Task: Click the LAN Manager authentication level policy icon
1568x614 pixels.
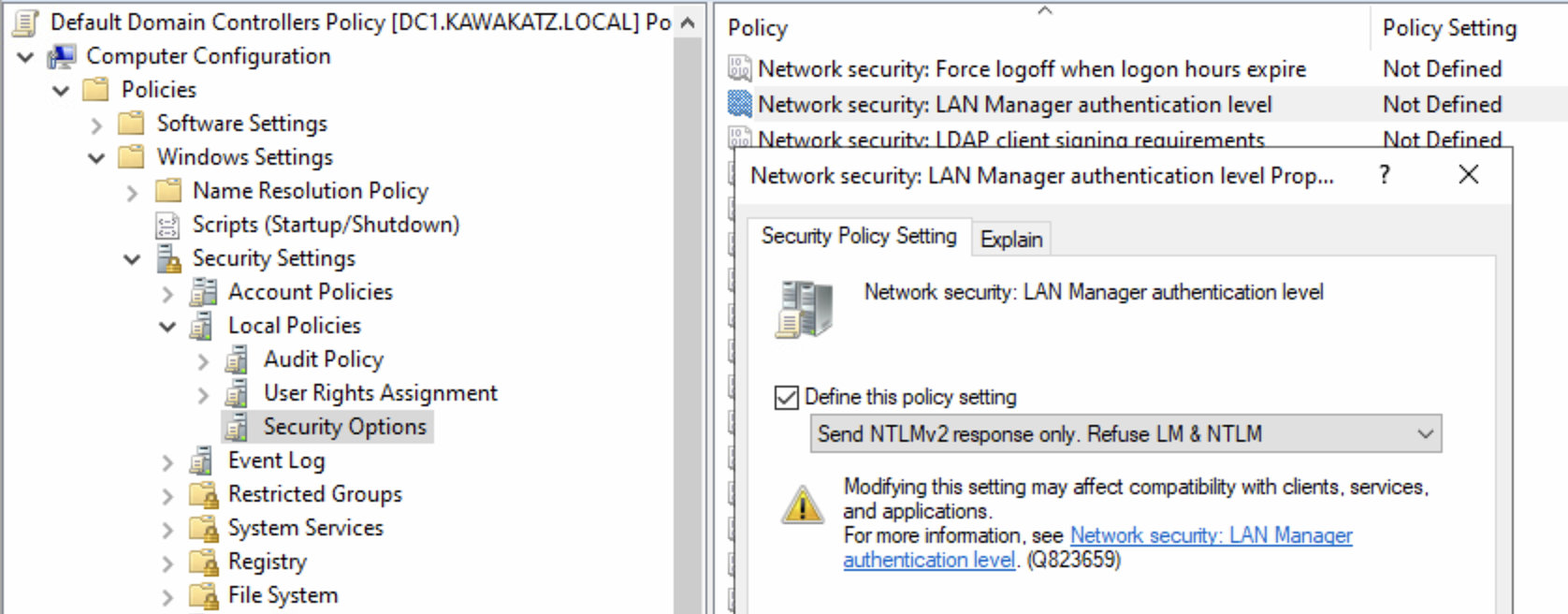Action: (x=740, y=104)
